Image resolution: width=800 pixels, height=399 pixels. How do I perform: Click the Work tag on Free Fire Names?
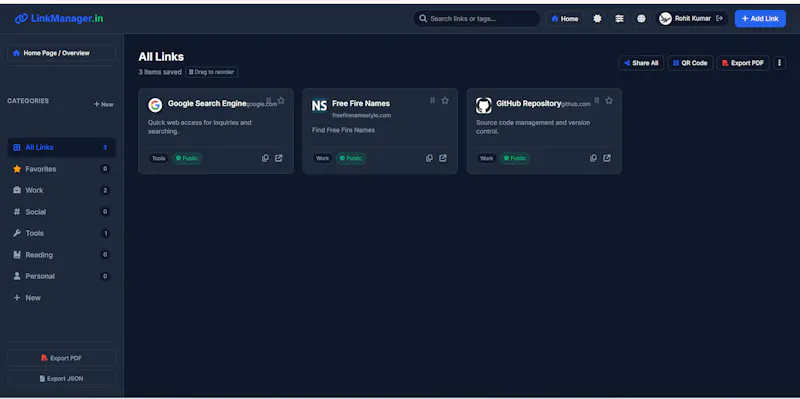point(322,159)
